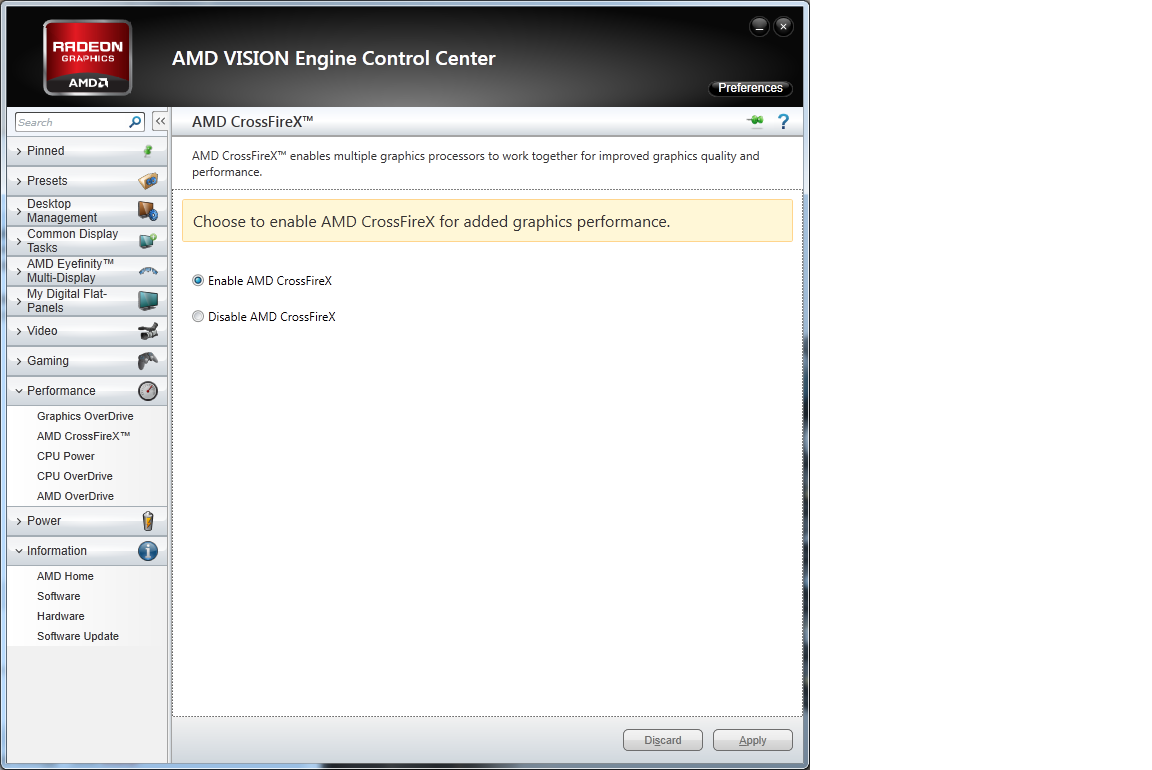Viewport: 1152px width, 770px height.
Task: Select Disable AMD CrossFireX radio button
Action: point(198,317)
